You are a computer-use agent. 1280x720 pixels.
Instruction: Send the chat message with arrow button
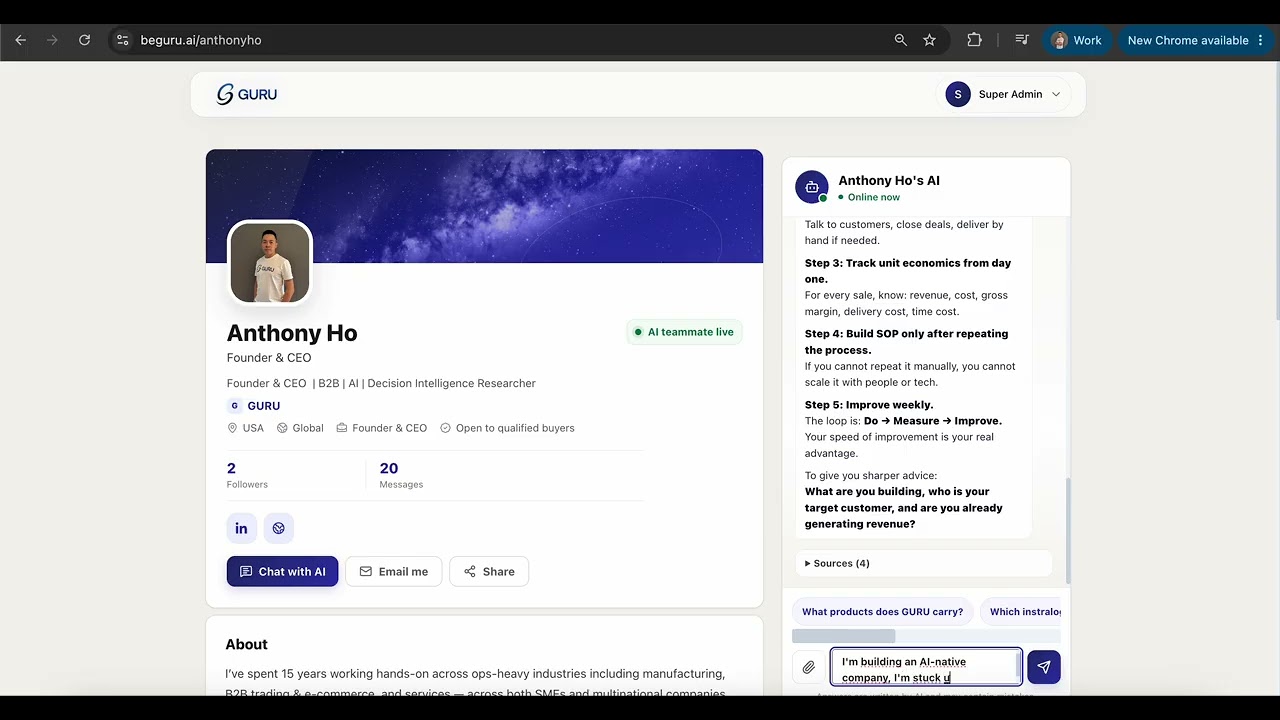tap(1043, 667)
